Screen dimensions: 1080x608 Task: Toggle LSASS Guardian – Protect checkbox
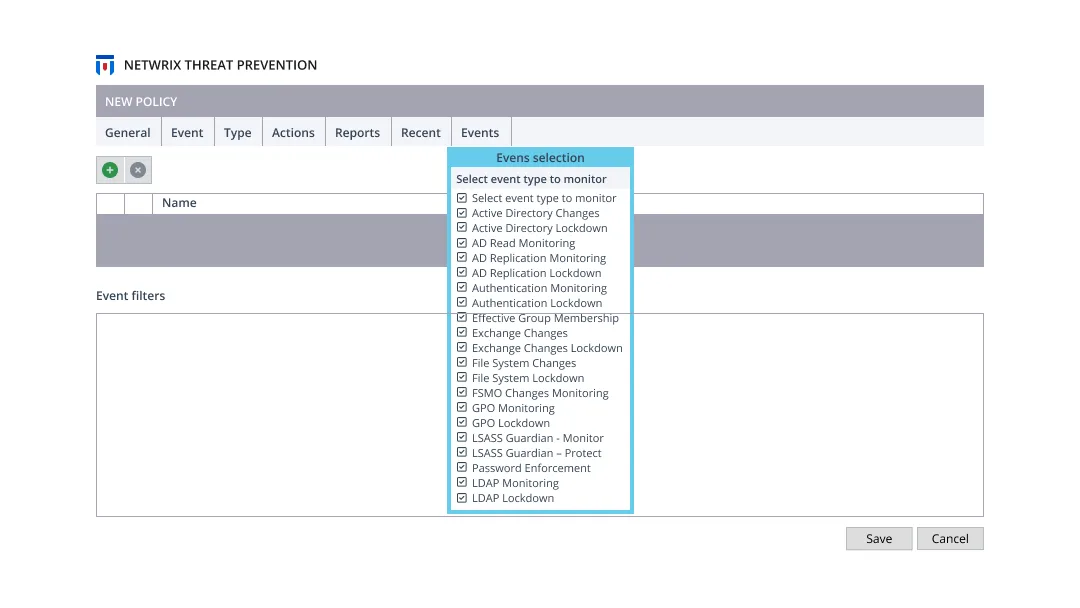pos(461,452)
